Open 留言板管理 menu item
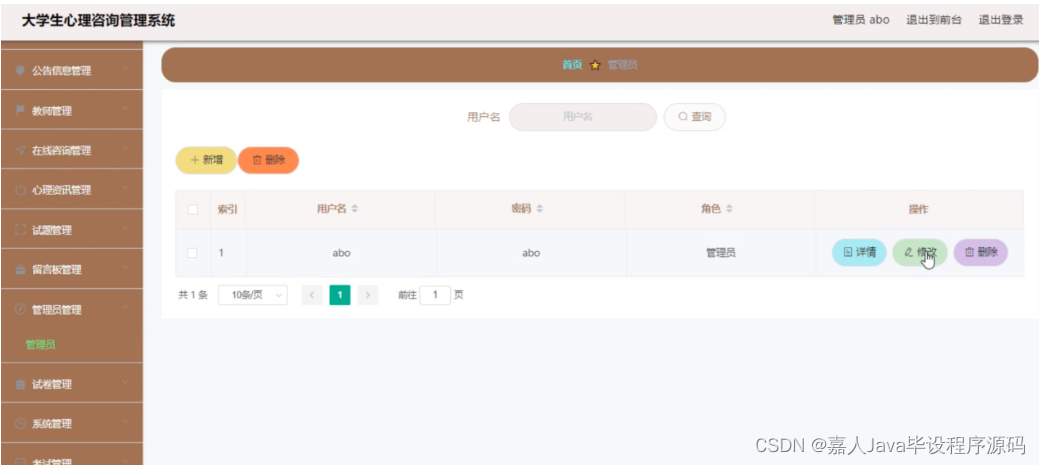This screenshot has height=465, width=1040. coord(72,269)
